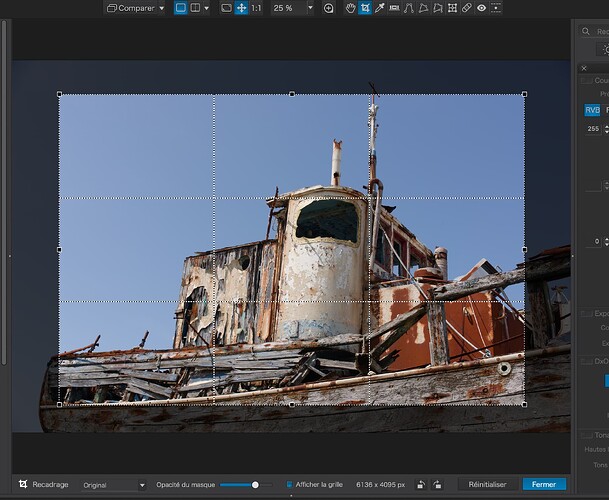
Task: Choose the Repair bandage tool
Action: [466, 8]
